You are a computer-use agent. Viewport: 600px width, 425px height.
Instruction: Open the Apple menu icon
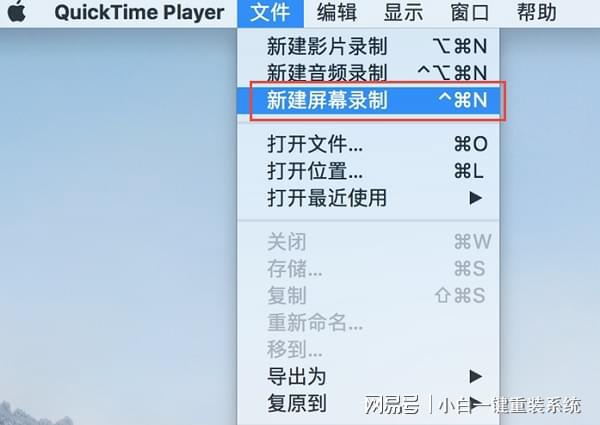[x=17, y=11]
